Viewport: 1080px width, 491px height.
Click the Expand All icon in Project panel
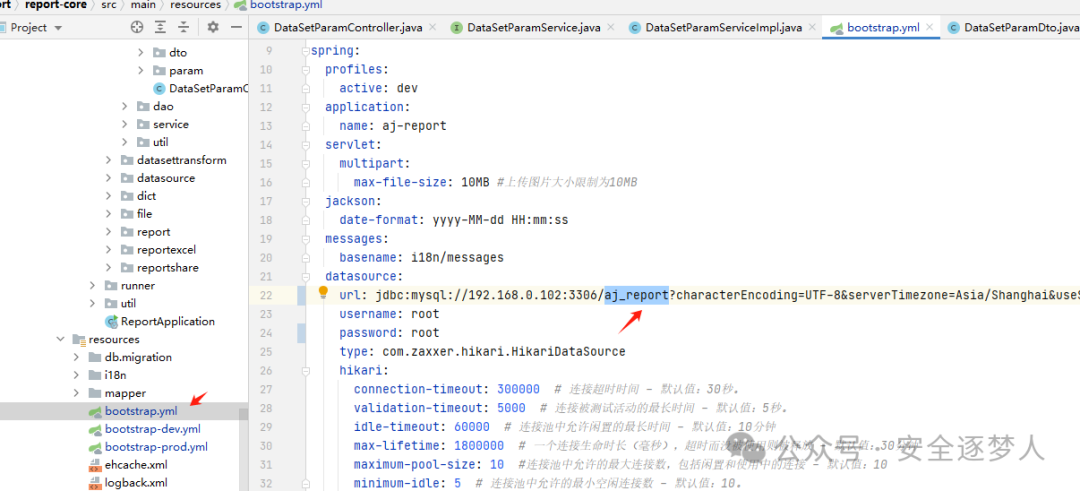tap(160, 28)
